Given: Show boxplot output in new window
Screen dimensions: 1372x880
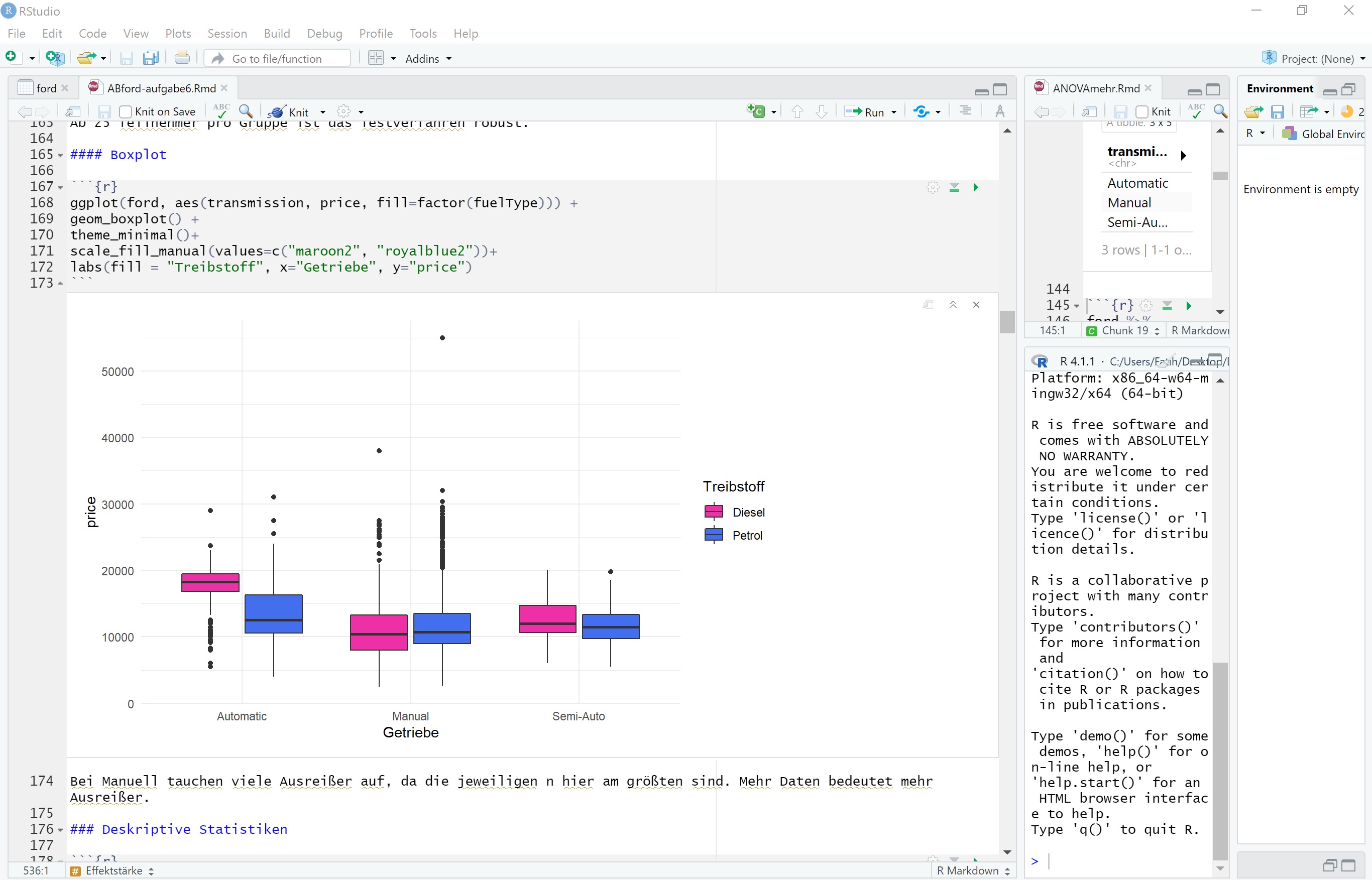Looking at the screenshot, I should pos(928,305).
